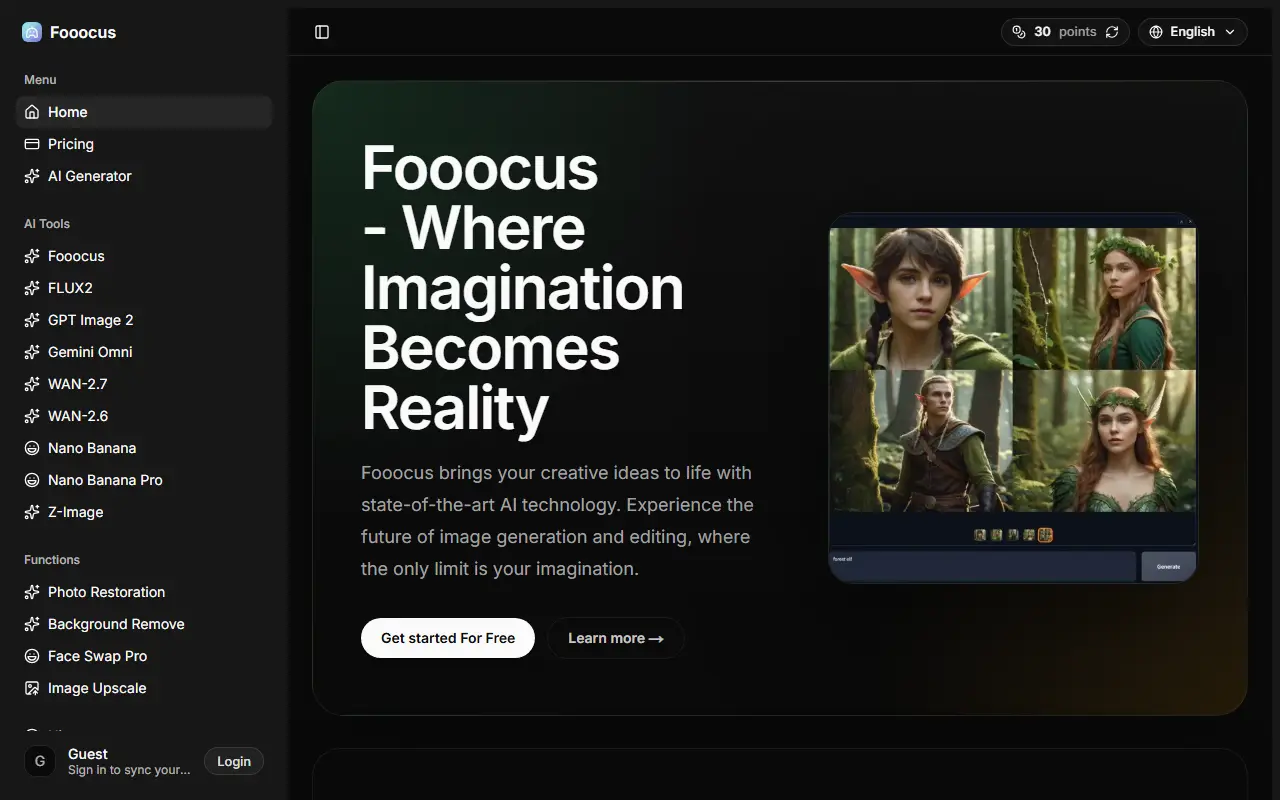The width and height of the screenshot is (1280, 800).
Task: Click the Nano Banana smiley icon
Action: tap(32, 448)
